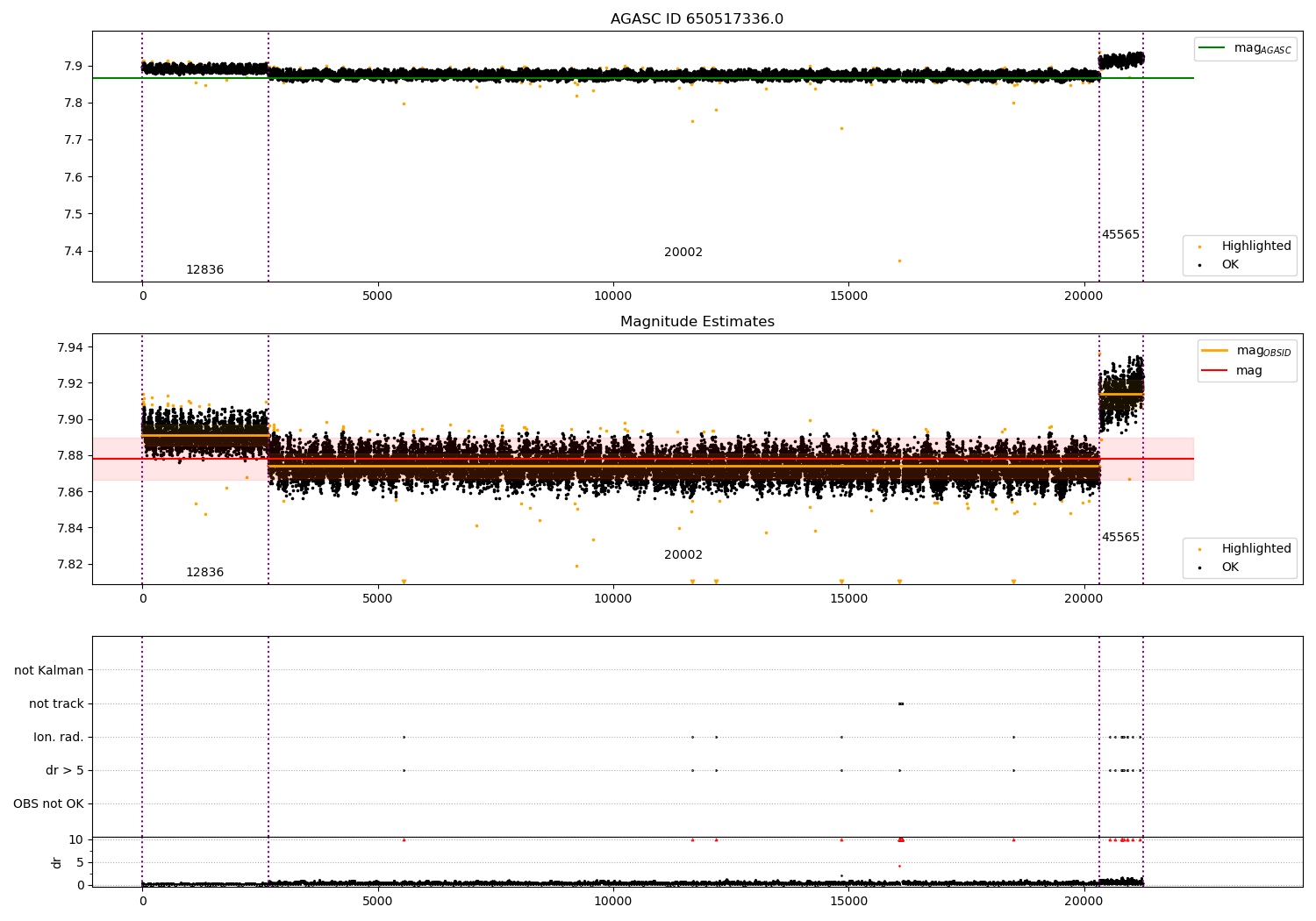Click the 0 x-tick label under middle panel

coord(142,599)
